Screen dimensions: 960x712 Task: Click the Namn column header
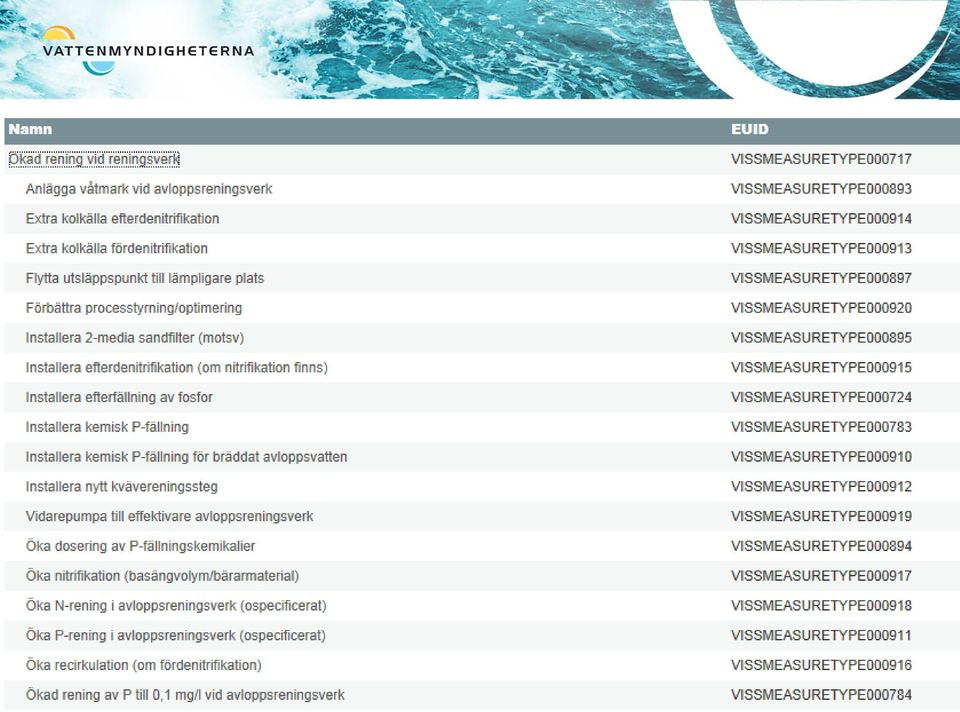click(x=30, y=129)
